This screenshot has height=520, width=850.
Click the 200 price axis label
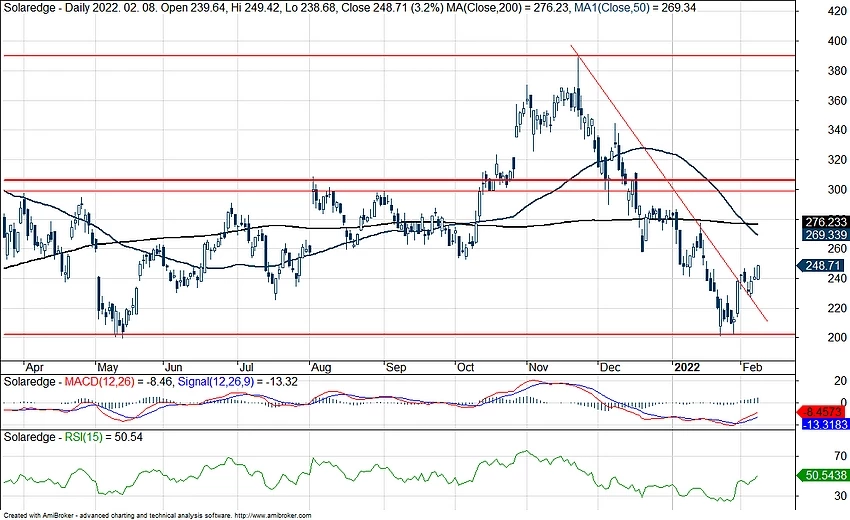tap(838, 337)
